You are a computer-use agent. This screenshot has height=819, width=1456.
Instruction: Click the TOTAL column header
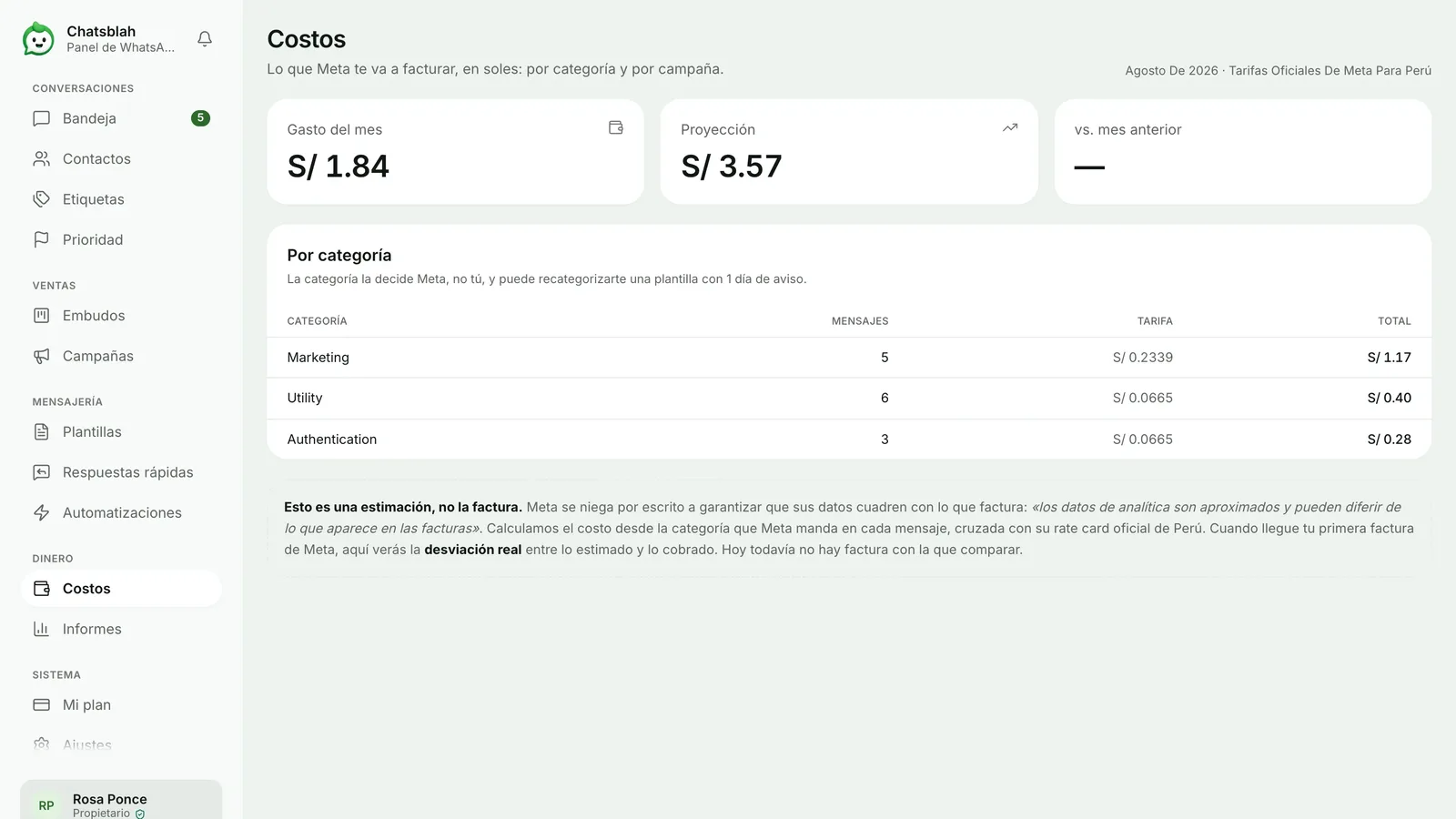pyautogui.click(x=1394, y=321)
